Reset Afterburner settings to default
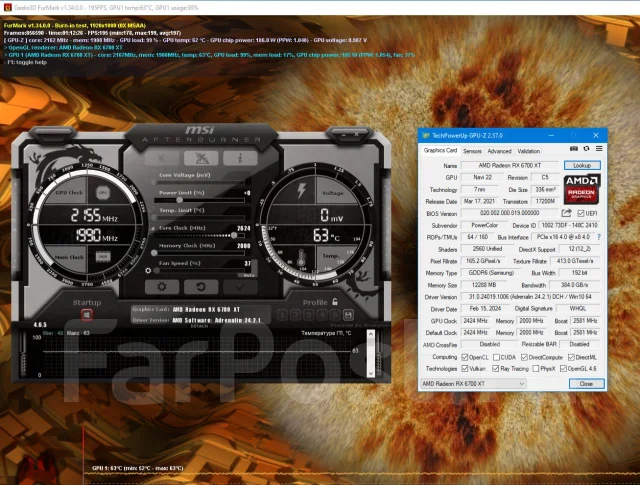This screenshot has height=485, width=640. [x=201, y=287]
